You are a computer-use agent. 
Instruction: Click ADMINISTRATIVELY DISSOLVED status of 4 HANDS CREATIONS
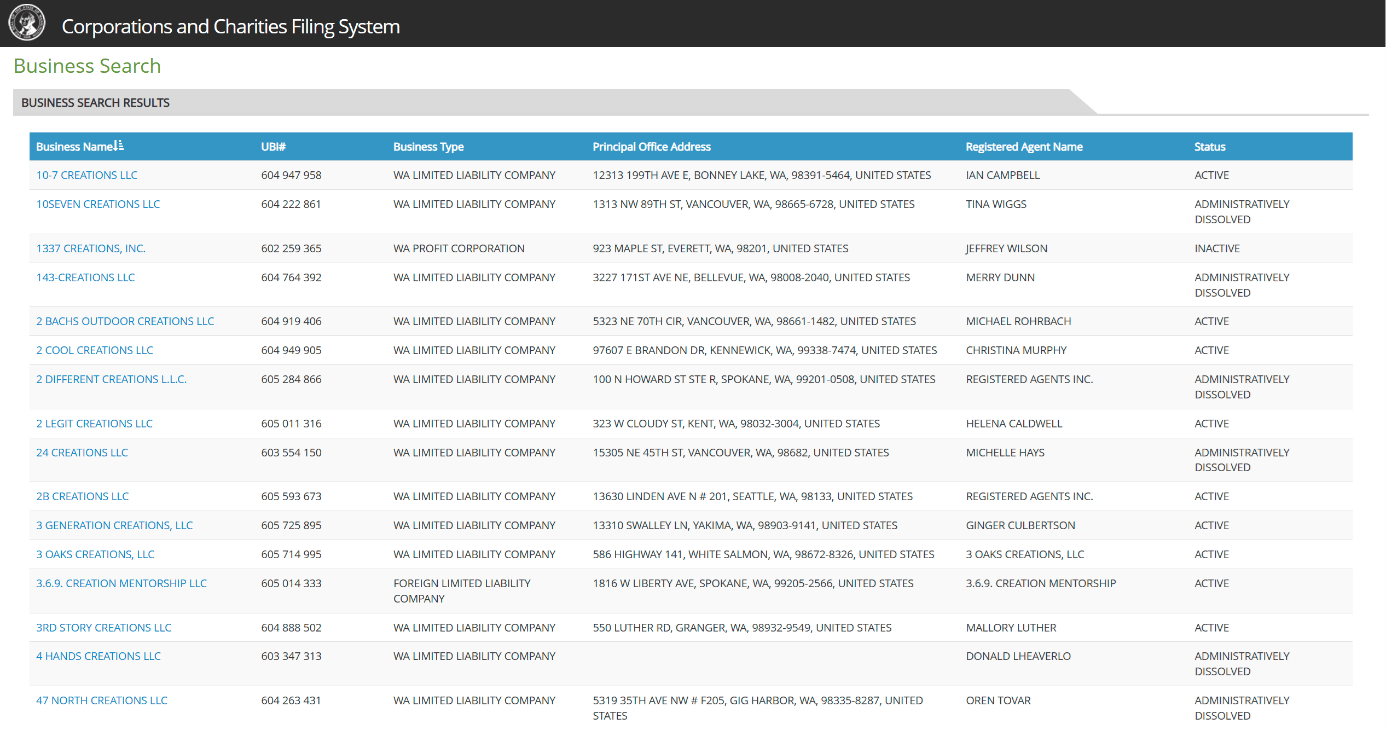[x=1242, y=664]
